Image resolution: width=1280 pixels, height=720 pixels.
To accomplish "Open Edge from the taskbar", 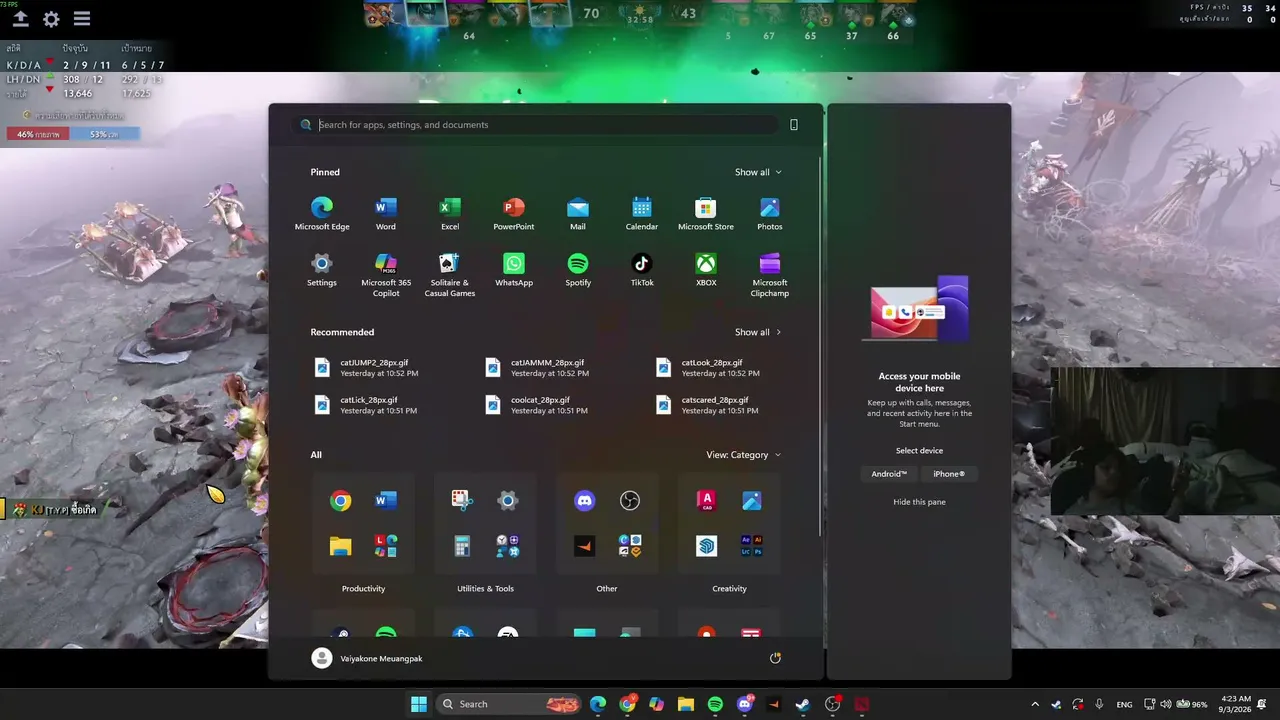I will pos(598,704).
